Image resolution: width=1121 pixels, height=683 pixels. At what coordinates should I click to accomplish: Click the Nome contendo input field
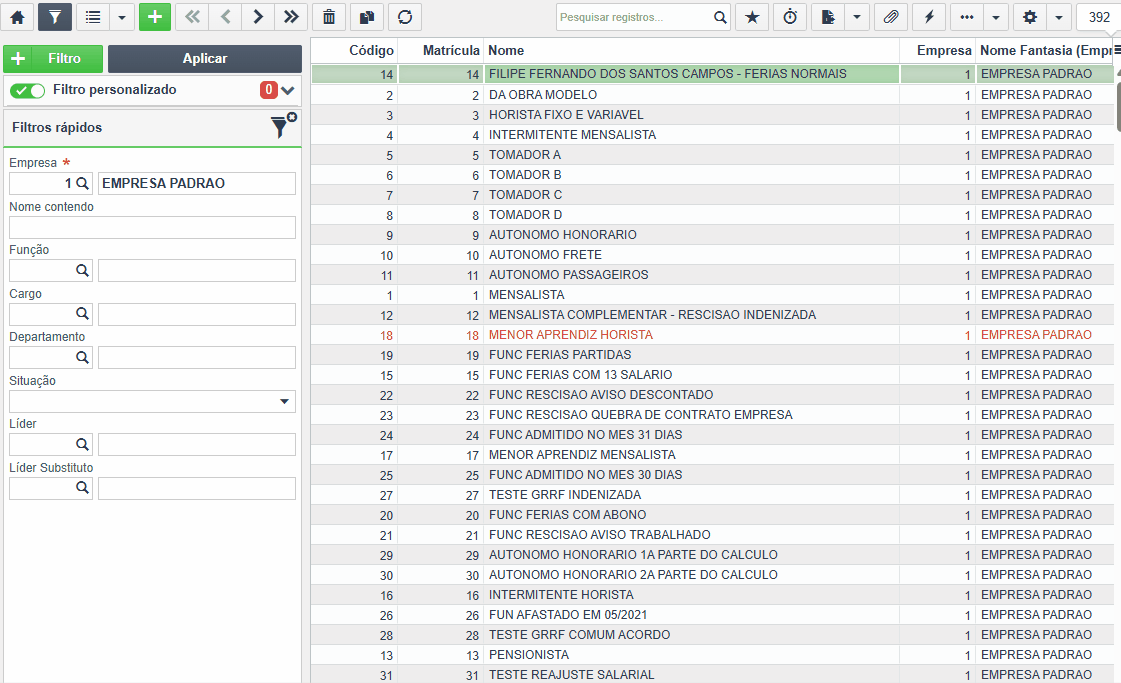tap(152, 227)
